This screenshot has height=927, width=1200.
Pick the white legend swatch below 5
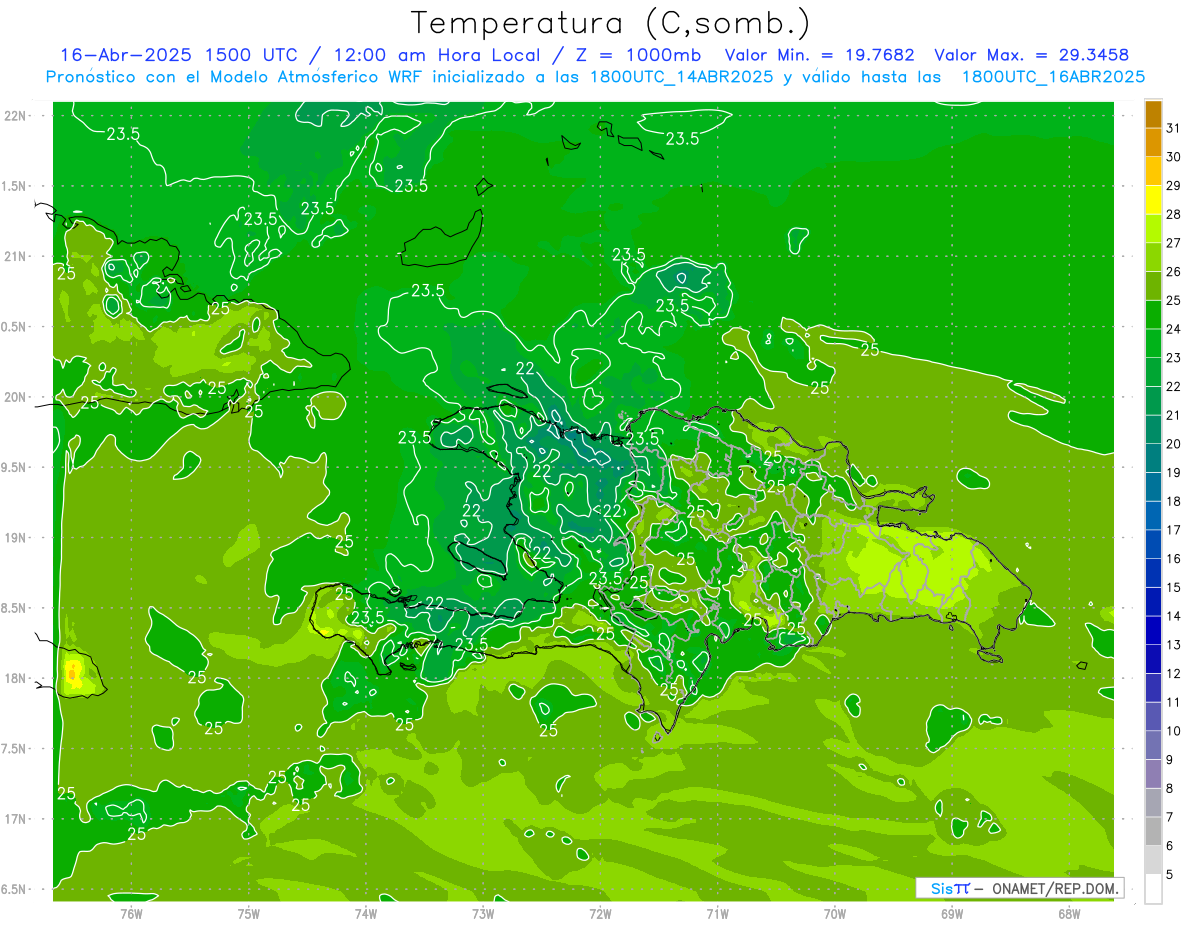[x=1153, y=889]
